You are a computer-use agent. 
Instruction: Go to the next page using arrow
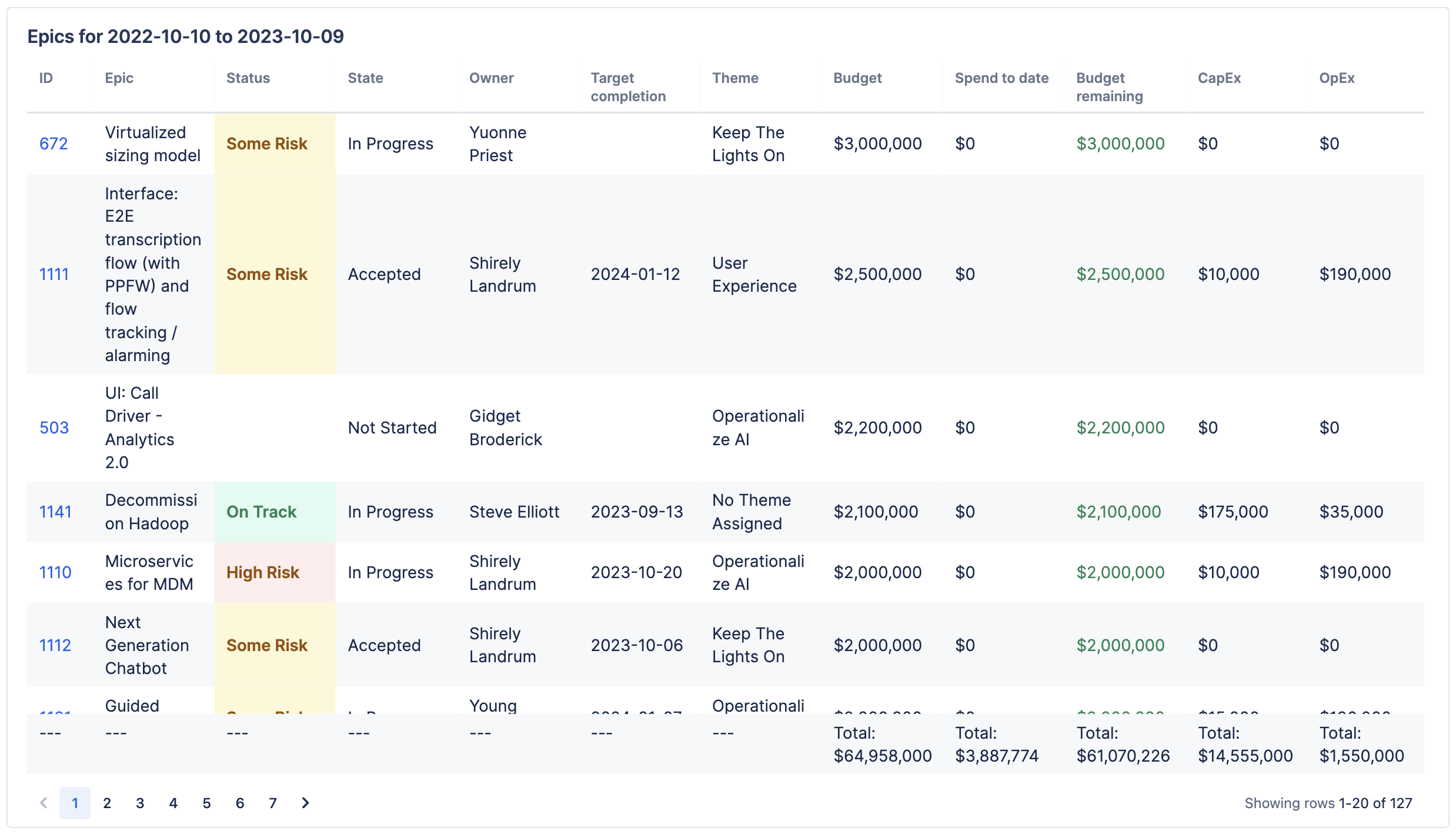(x=305, y=803)
